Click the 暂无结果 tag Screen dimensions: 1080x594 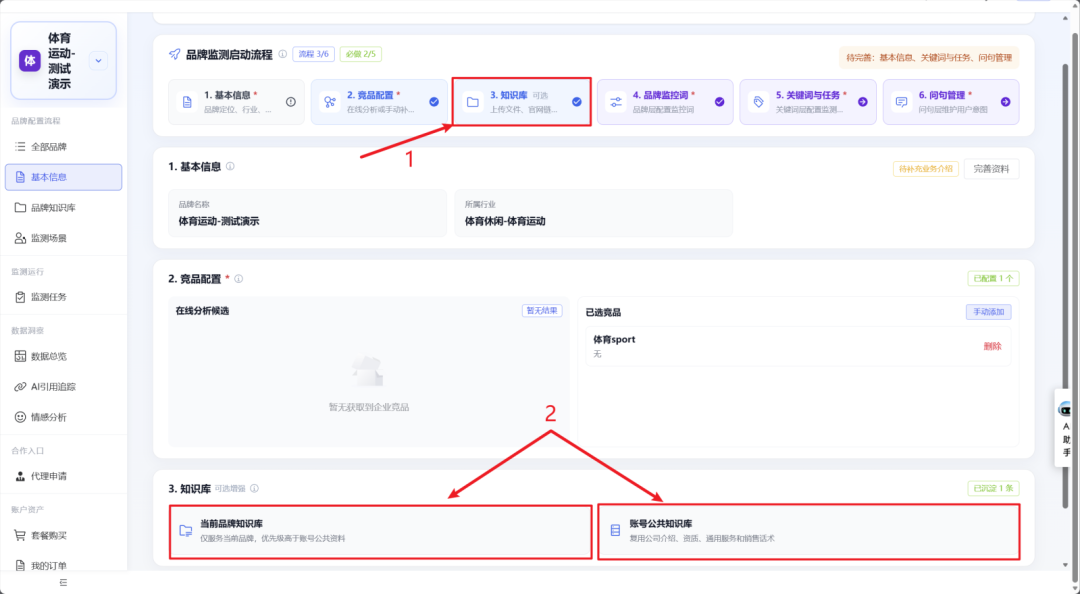[x=542, y=311]
